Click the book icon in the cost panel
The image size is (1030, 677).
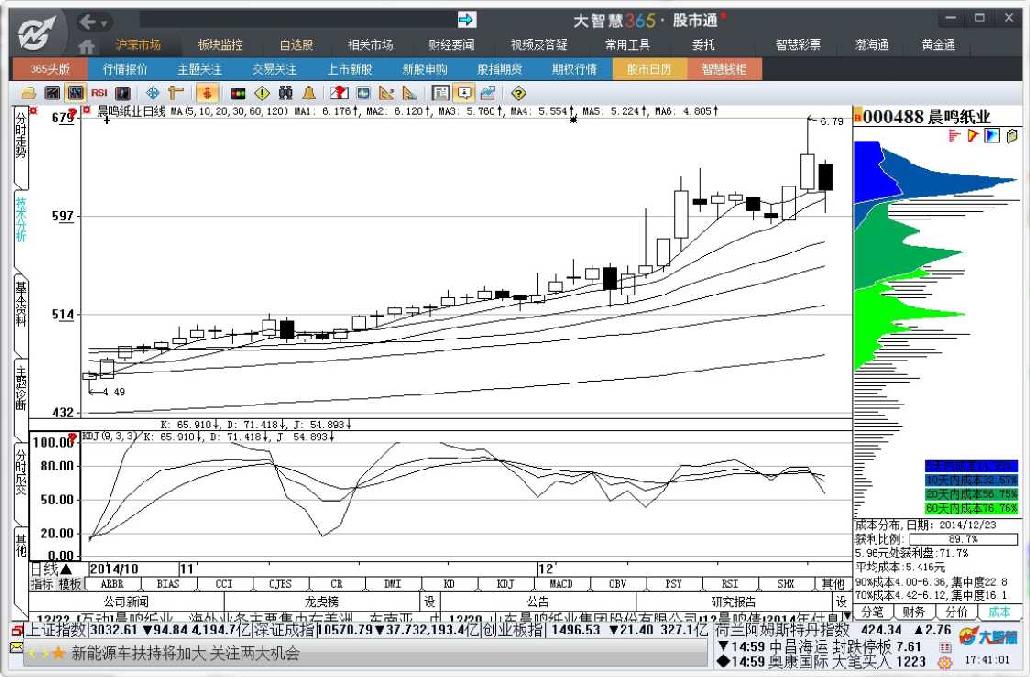[x=1012, y=136]
